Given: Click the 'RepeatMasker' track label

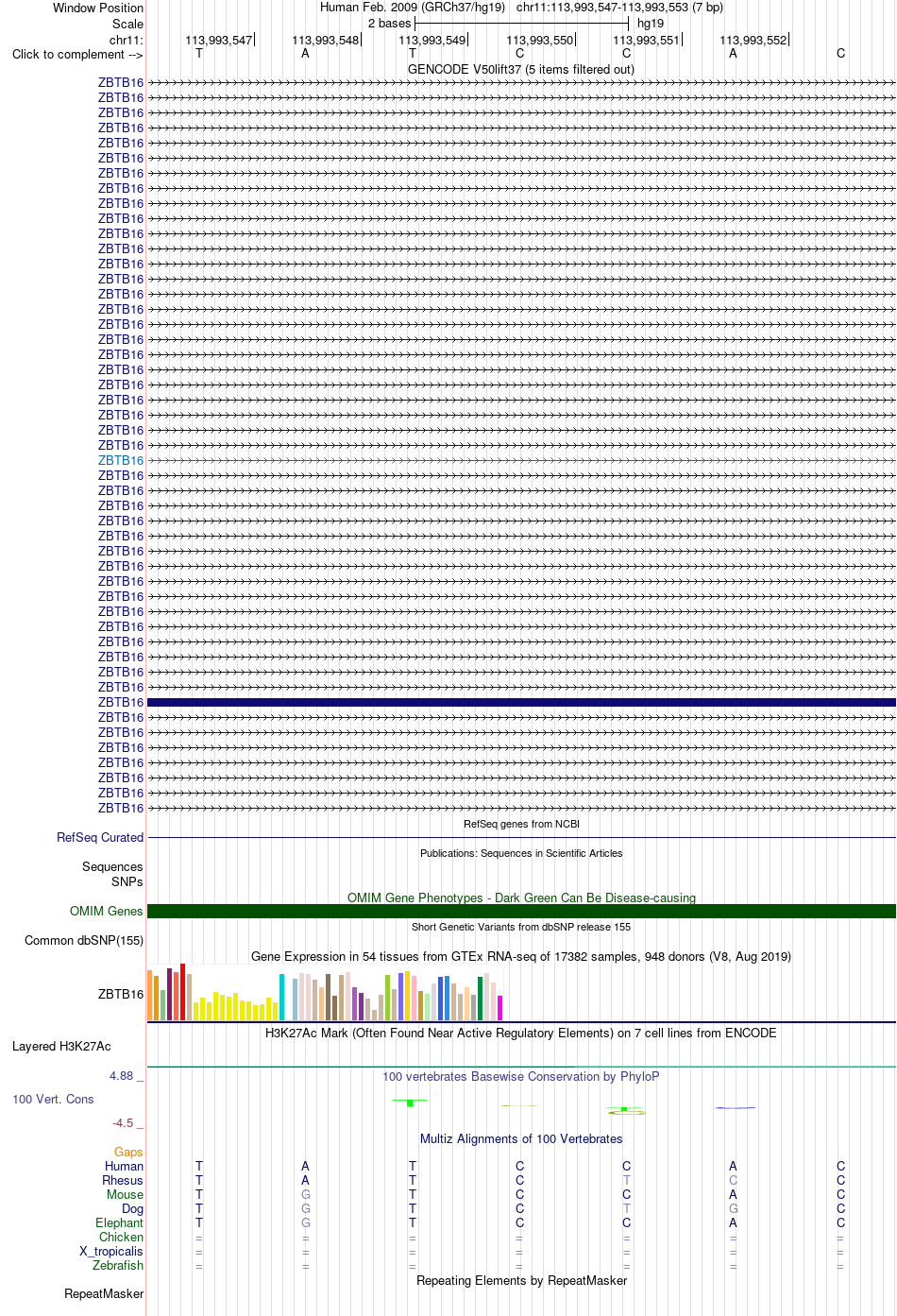Looking at the screenshot, I should coord(104,1293).
